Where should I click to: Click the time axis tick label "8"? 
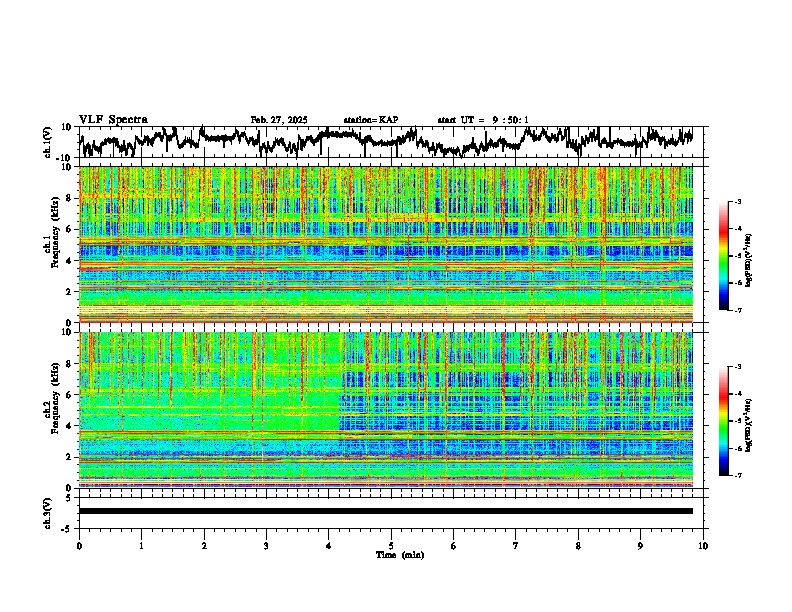click(x=578, y=546)
